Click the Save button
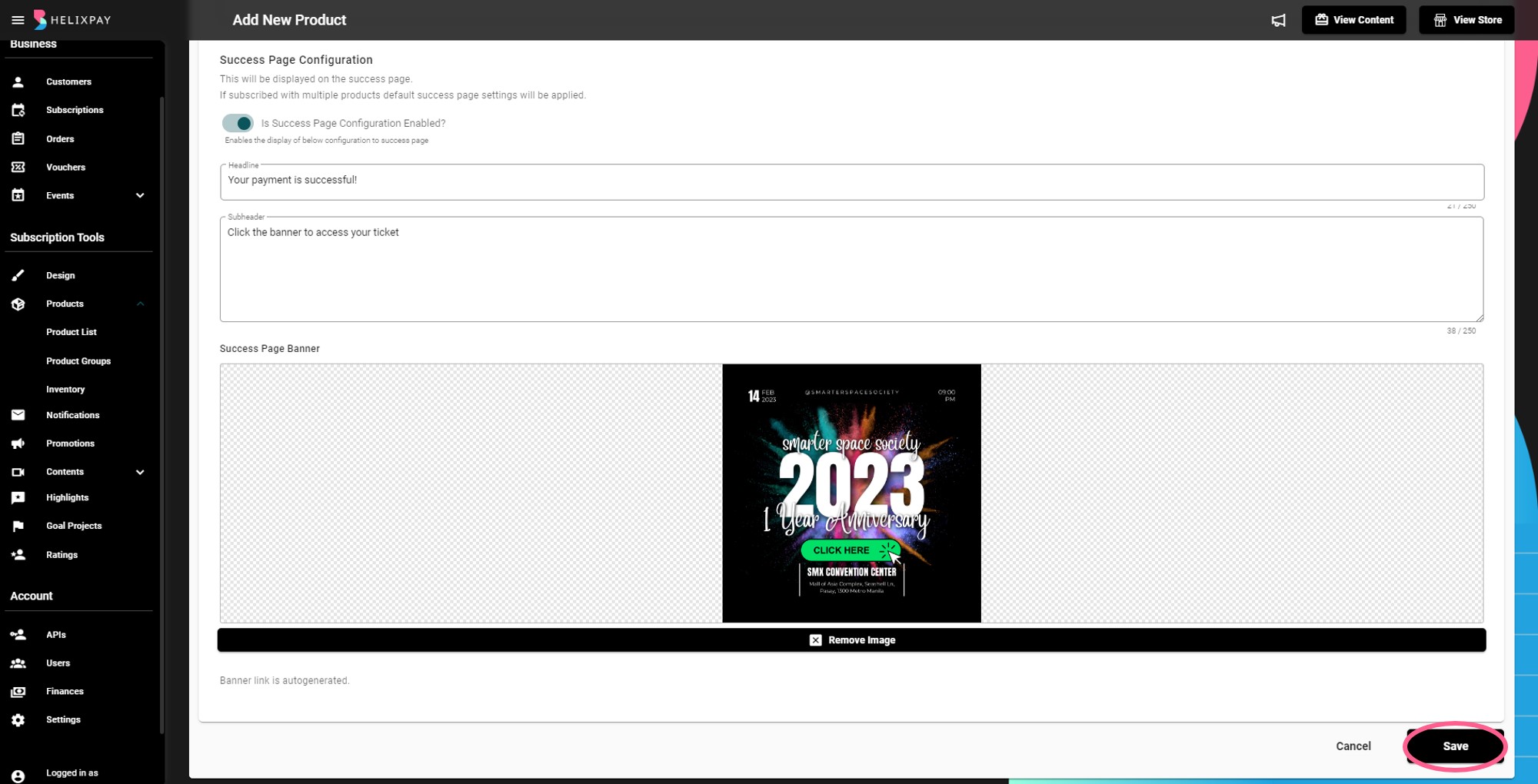Image resolution: width=1538 pixels, height=784 pixels. pyautogui.click(x=1455, y=746)
